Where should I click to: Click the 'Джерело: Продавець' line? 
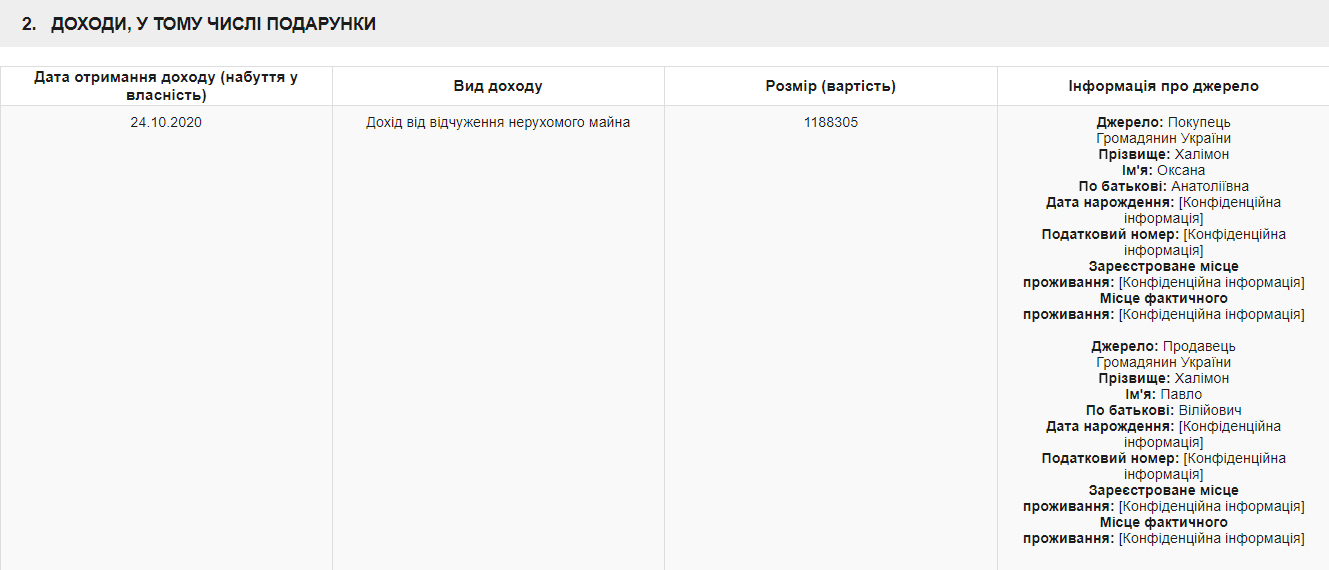[1163, 346]
